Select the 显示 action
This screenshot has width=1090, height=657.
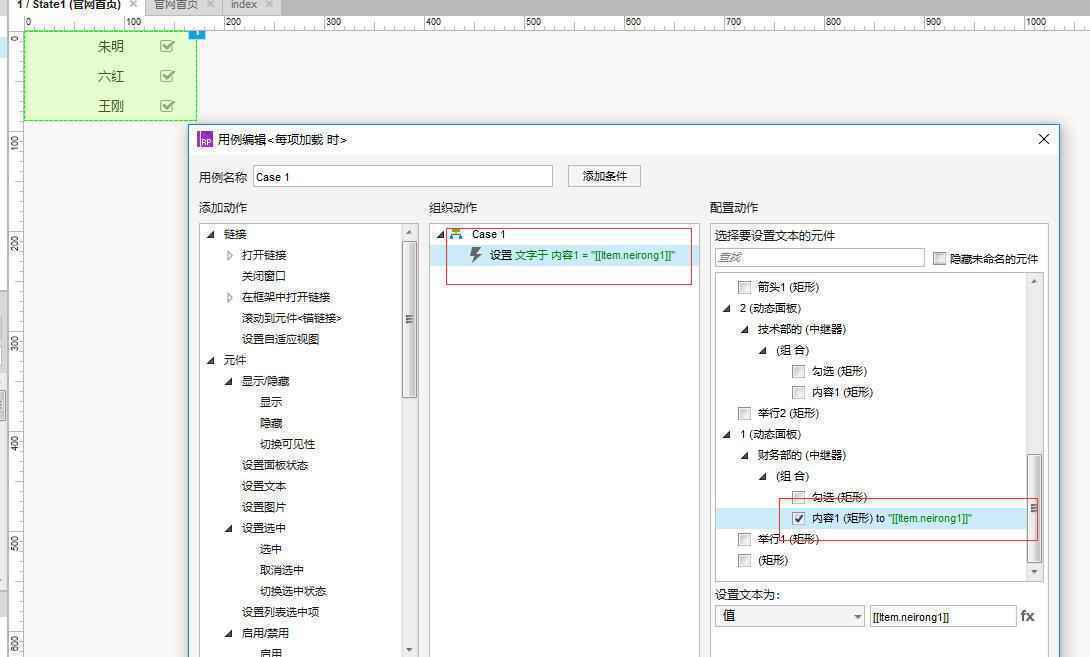(x=270, y=402)
